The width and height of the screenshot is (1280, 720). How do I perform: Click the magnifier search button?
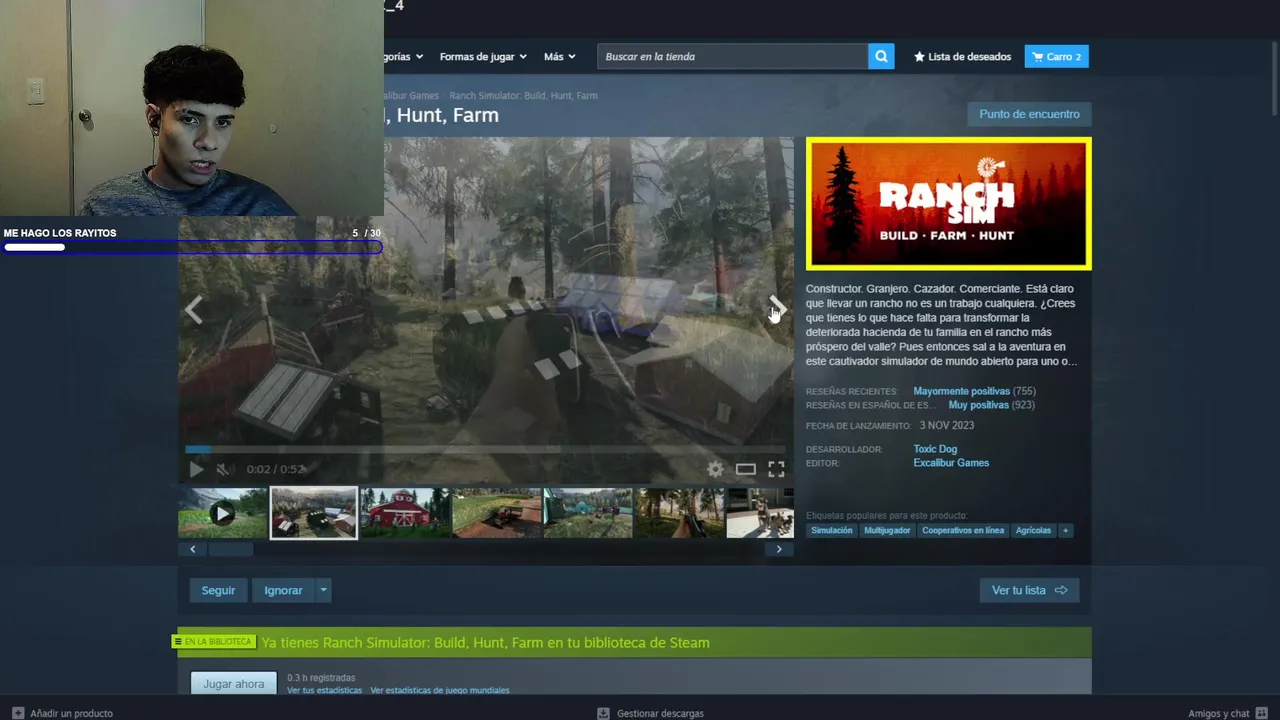coord(881,57)
